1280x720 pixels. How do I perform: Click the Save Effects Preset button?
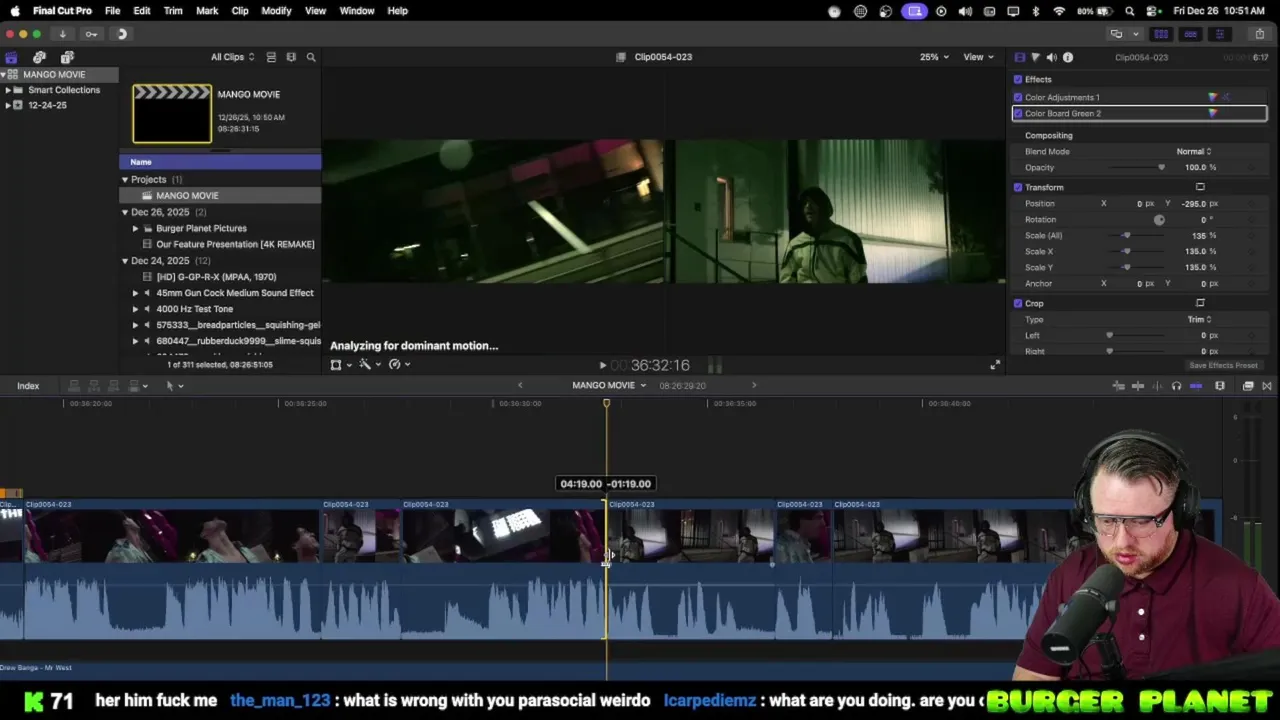1223,365
